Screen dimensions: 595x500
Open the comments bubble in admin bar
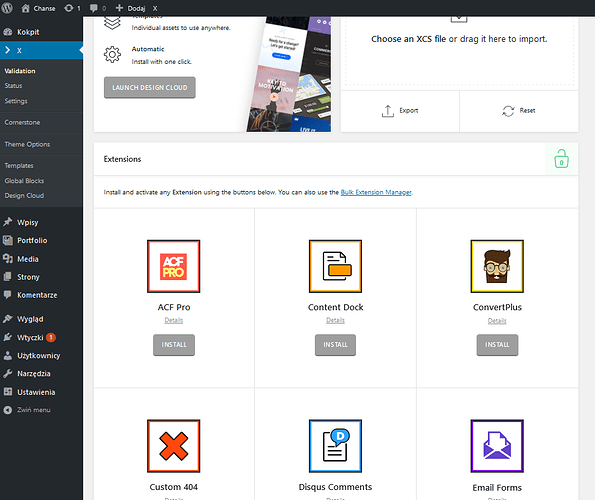pyautogui.click(x=98, y=8)
